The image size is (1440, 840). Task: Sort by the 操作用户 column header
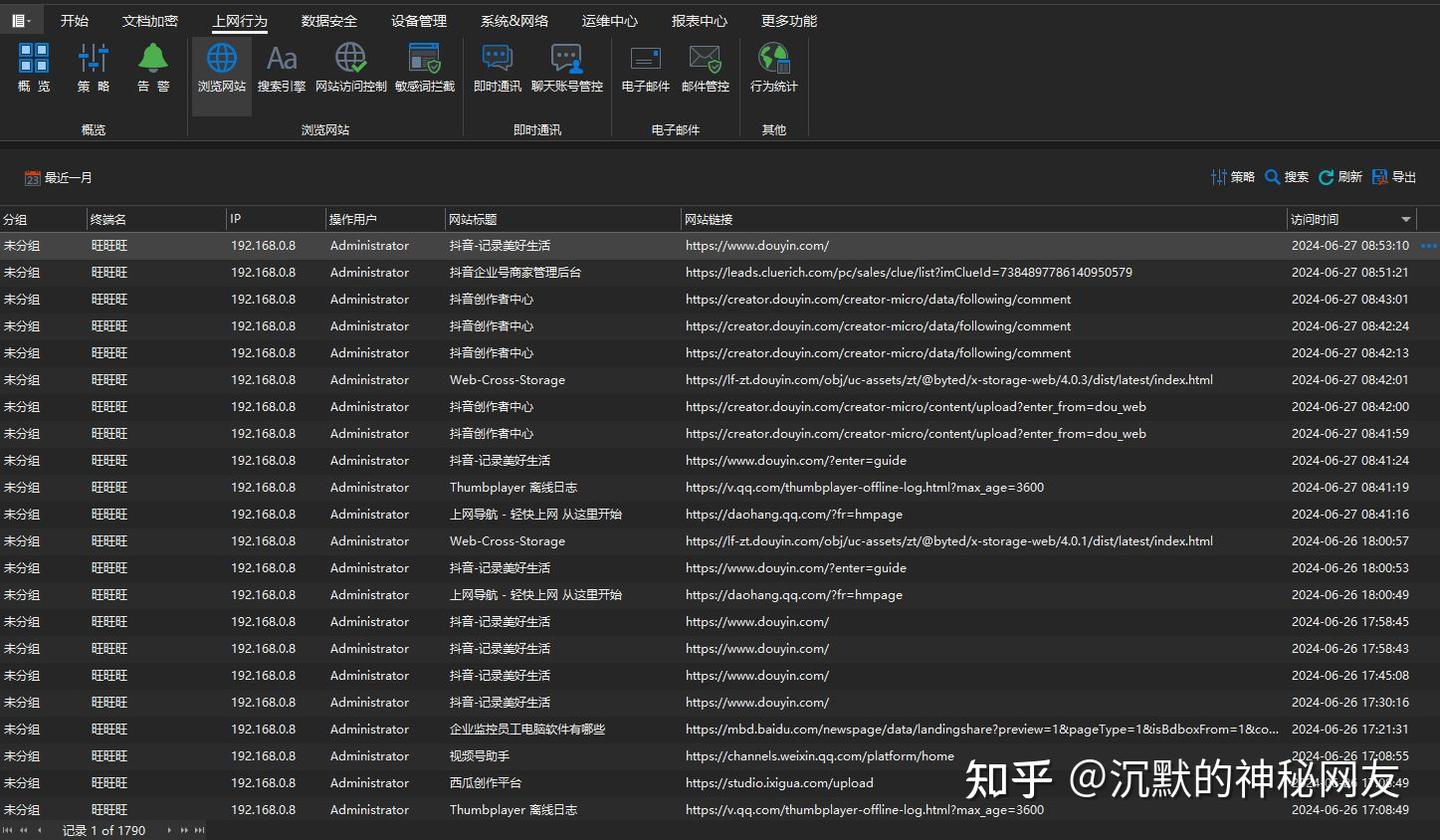[386, 220]
